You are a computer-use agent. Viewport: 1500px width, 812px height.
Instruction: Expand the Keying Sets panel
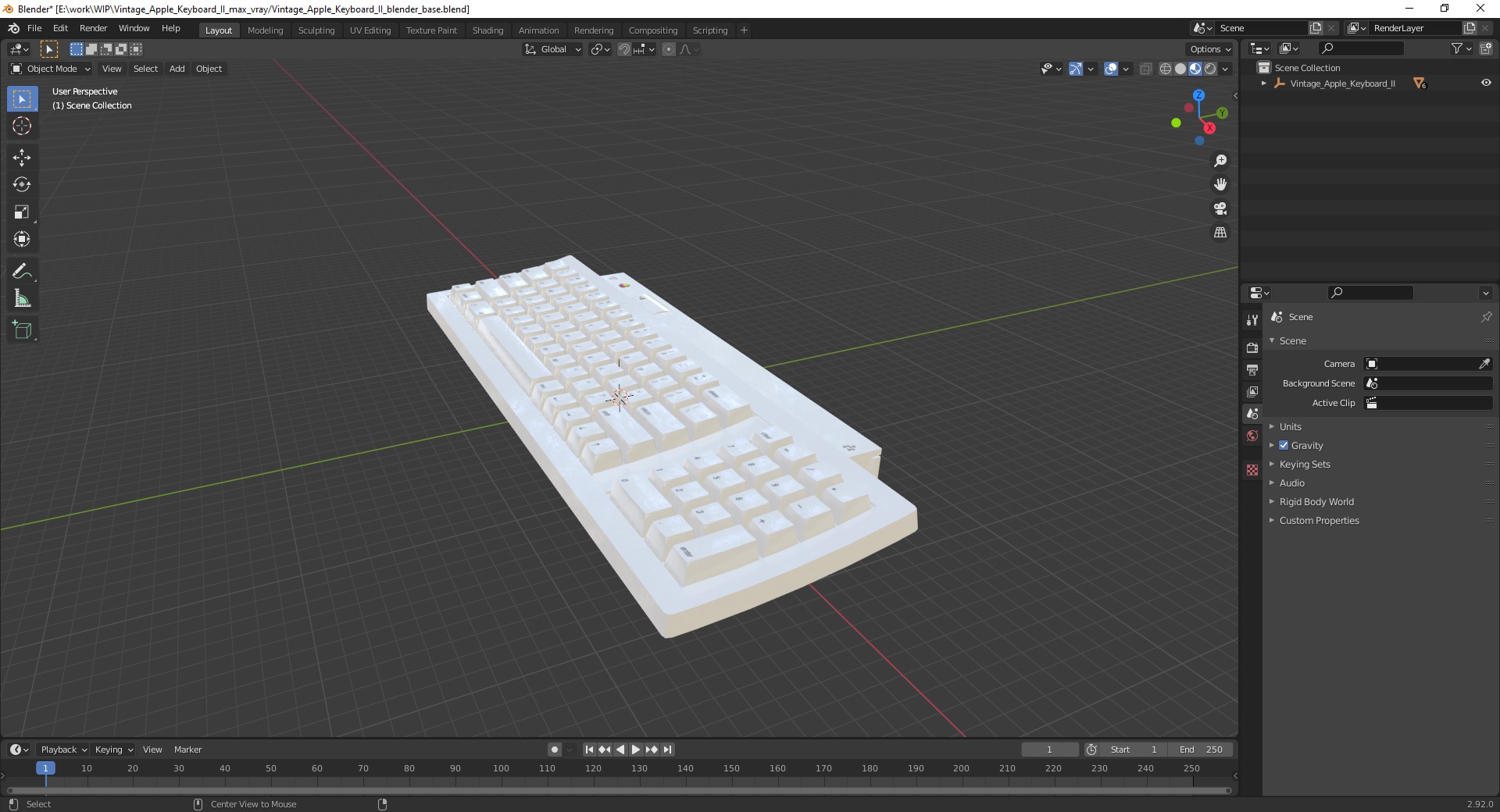1305,464
